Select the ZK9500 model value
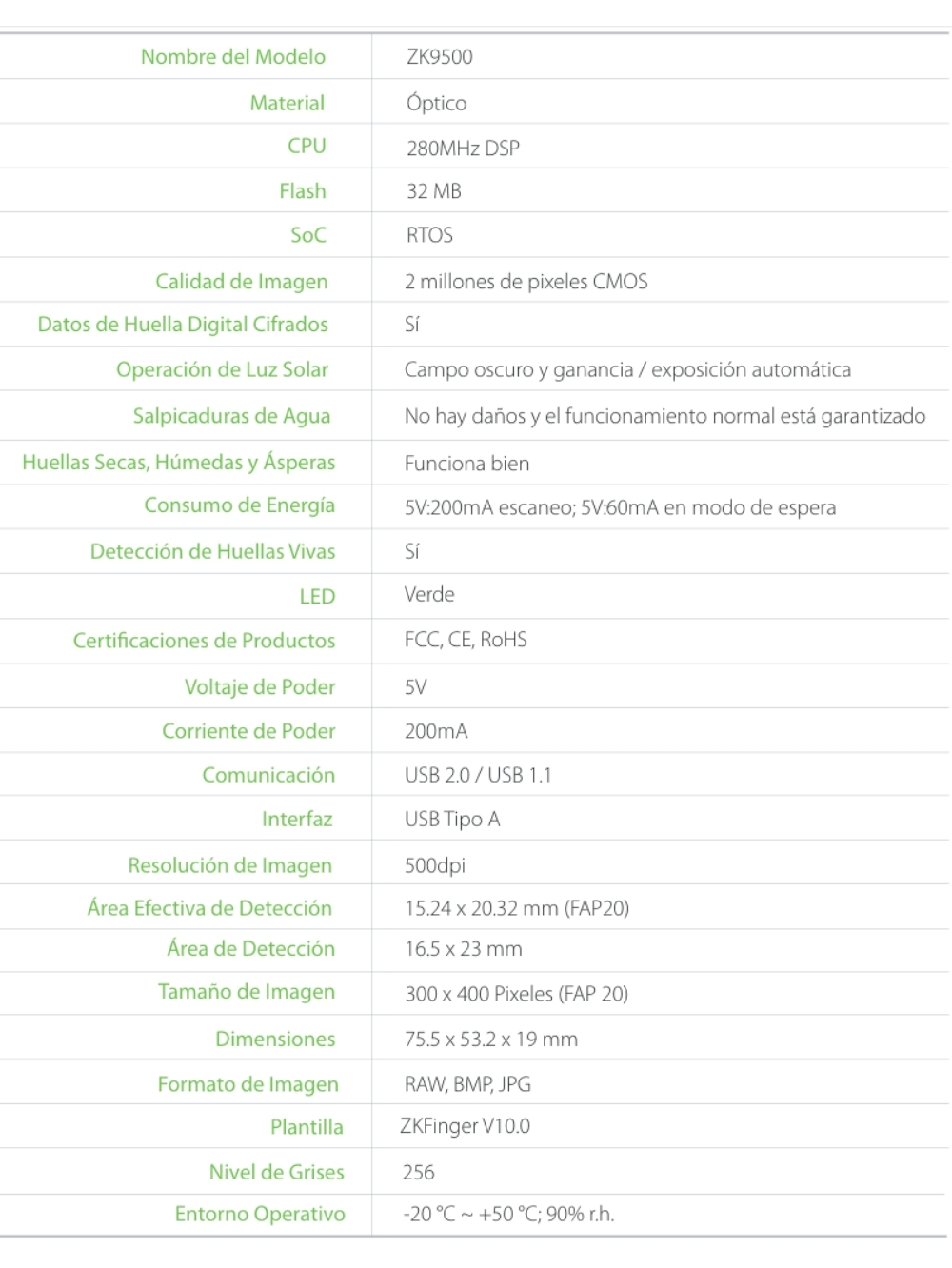Screen dimensions: 952x1268 pos(439,57)
